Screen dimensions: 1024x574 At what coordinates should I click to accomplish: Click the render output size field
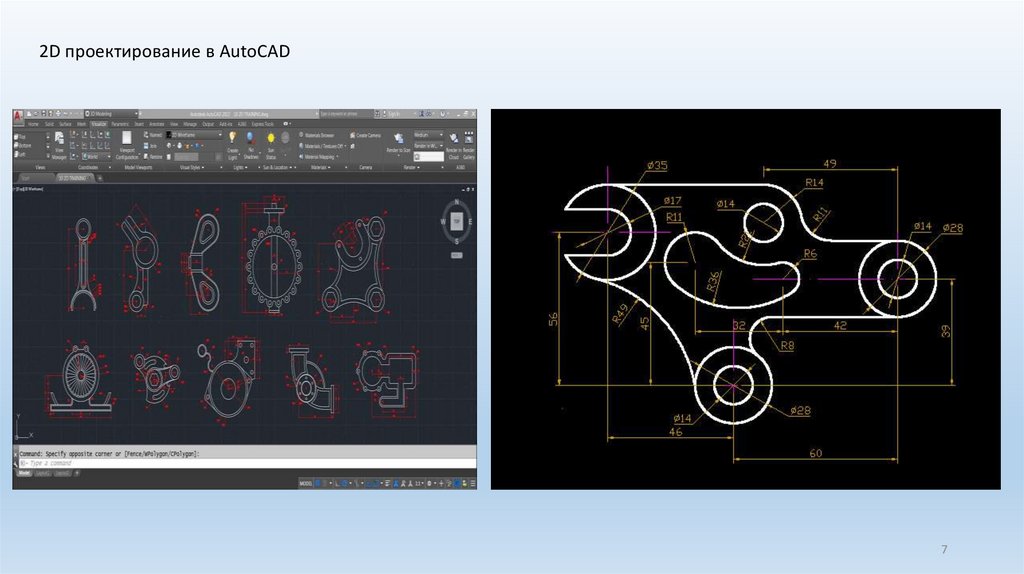point(428,157)
